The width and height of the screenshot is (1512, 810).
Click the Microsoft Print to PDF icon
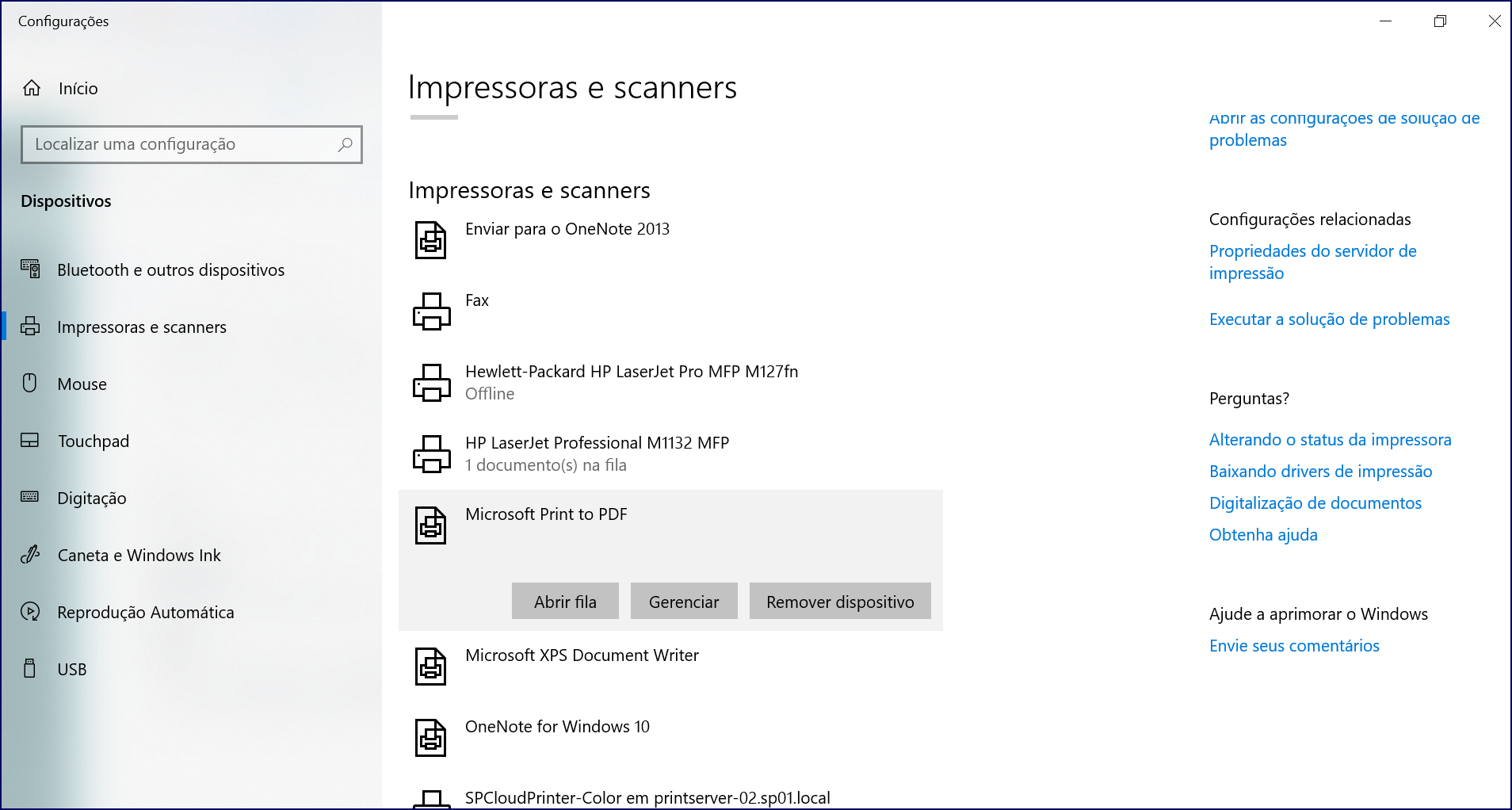point(431,525)
